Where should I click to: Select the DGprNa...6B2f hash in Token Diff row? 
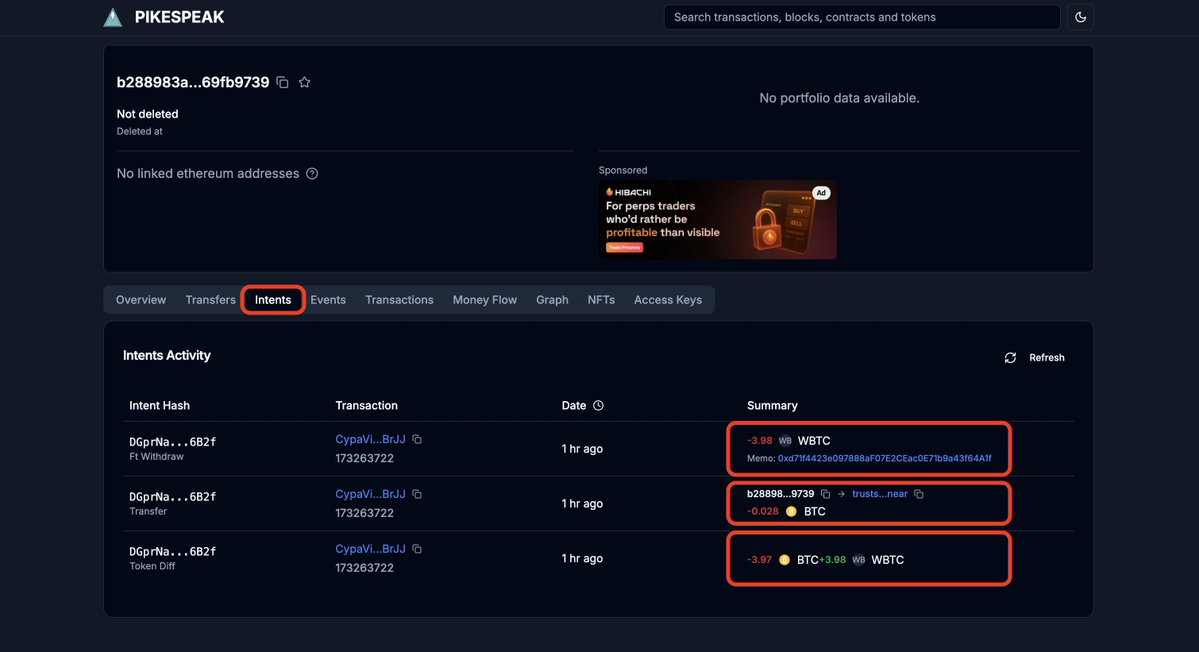click(x=172, y=551)
